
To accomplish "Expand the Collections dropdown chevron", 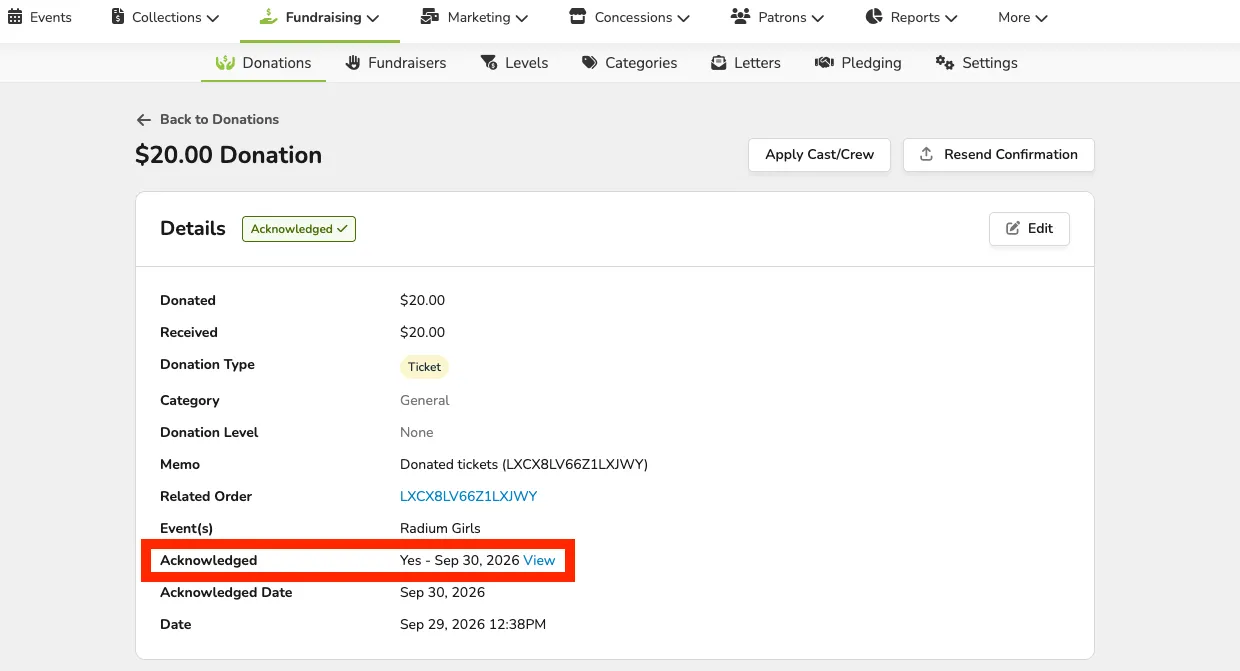I will tap(212, 18).
